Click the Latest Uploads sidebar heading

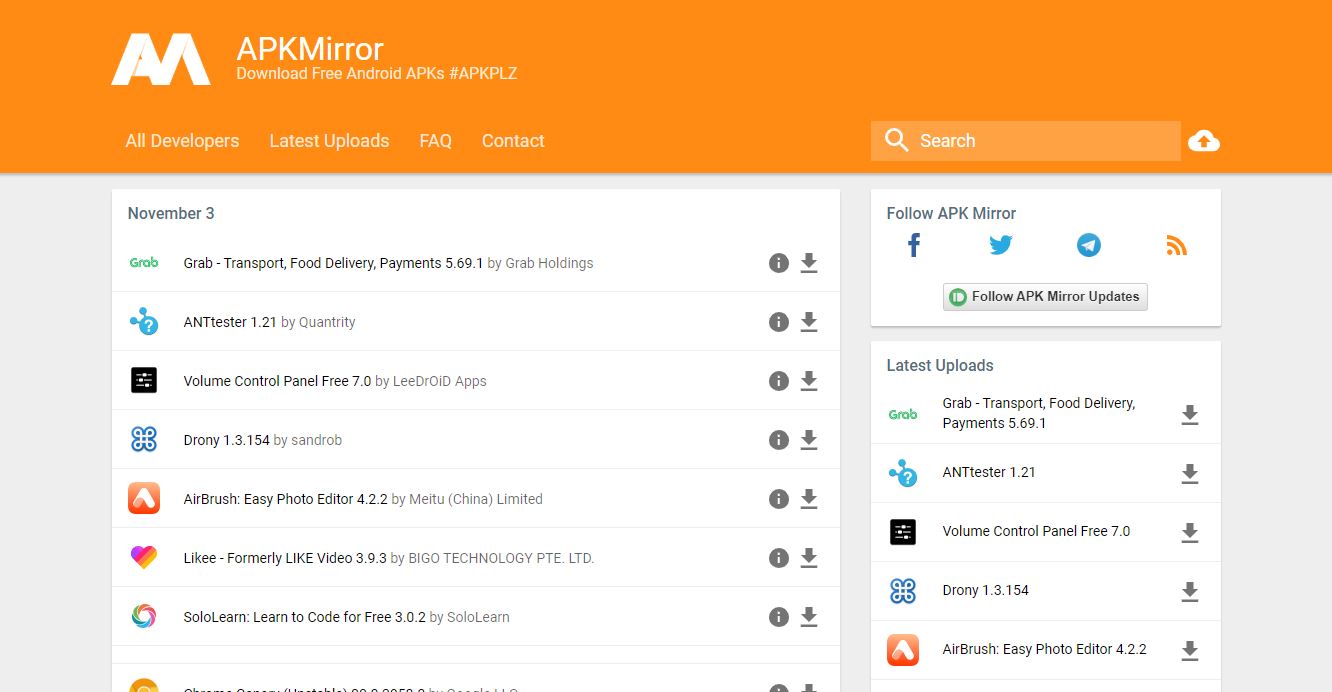pyautogui.click(x=940, y=365)
